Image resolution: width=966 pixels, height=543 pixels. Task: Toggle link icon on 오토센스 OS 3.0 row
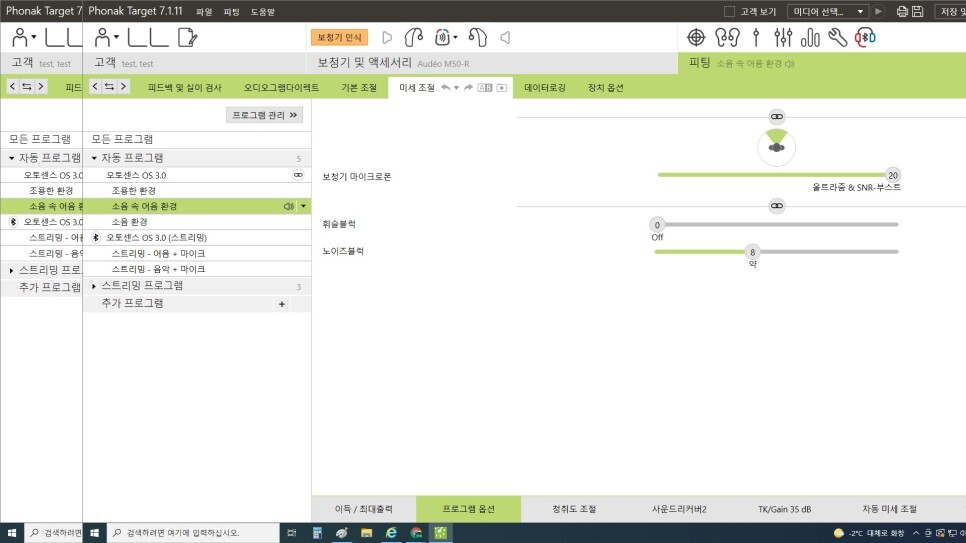[x=298, y=175]
